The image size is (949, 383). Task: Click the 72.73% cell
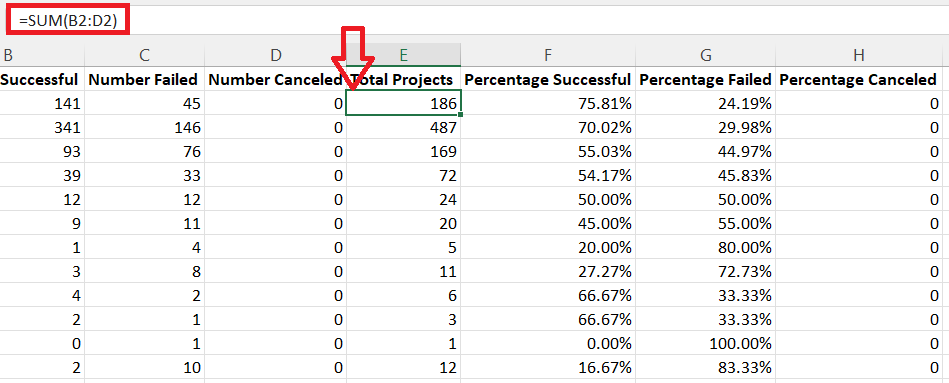(x=705, y=270)
